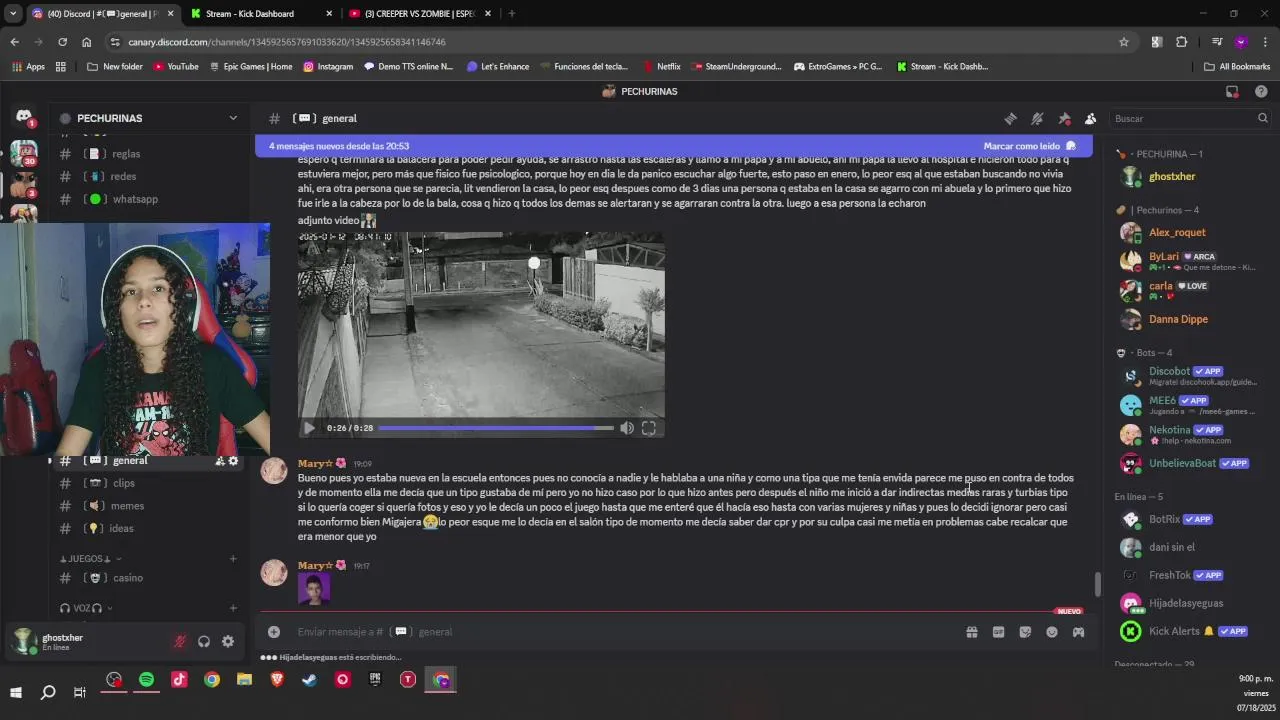1280x720 pixels.
Task: Open the apps game controller icon
Action: click(1078, 632)
